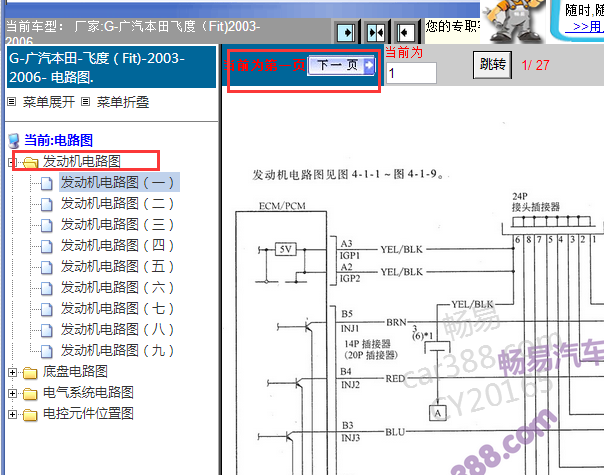Expand the 电控元件位置图 folder node

point(12,415)
